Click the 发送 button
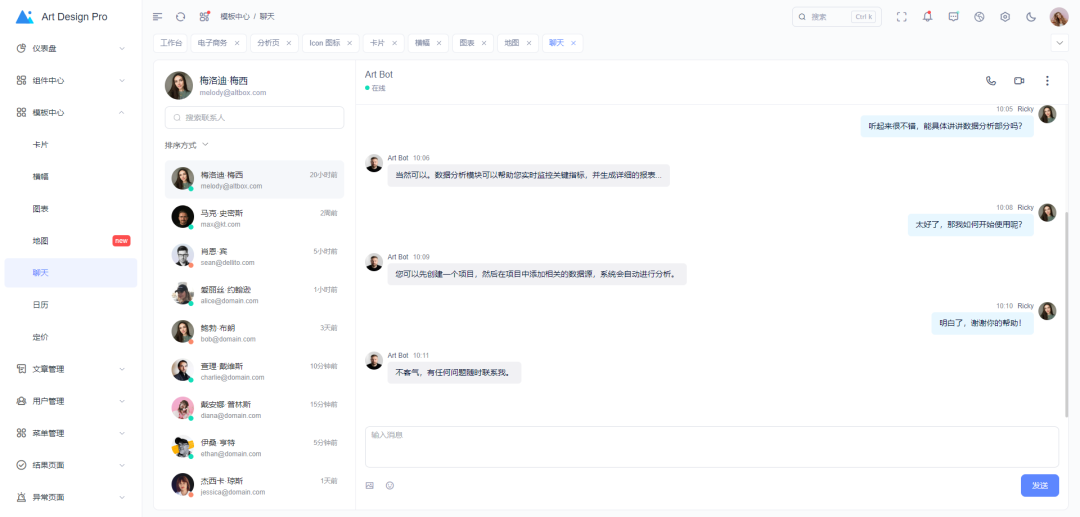This screenshot has height=517, width=1080. 1039,485
